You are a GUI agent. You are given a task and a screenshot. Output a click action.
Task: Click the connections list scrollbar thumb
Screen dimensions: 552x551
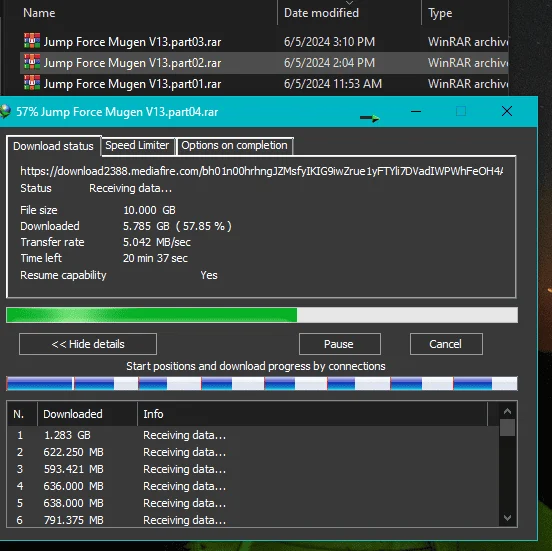click(507, 427)
